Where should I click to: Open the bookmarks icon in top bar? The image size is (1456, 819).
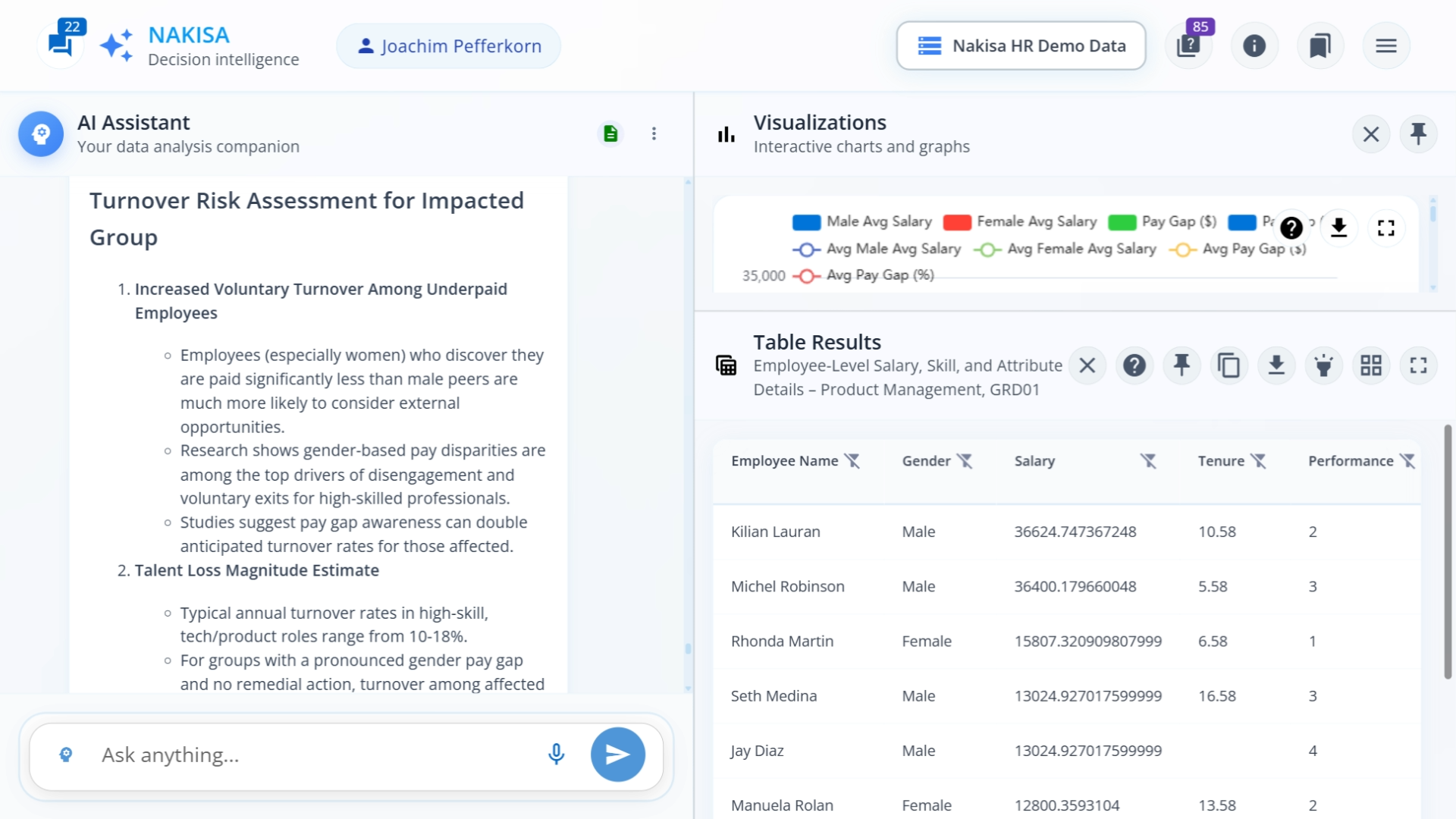pyautogui.click(x=1320, y=45)
